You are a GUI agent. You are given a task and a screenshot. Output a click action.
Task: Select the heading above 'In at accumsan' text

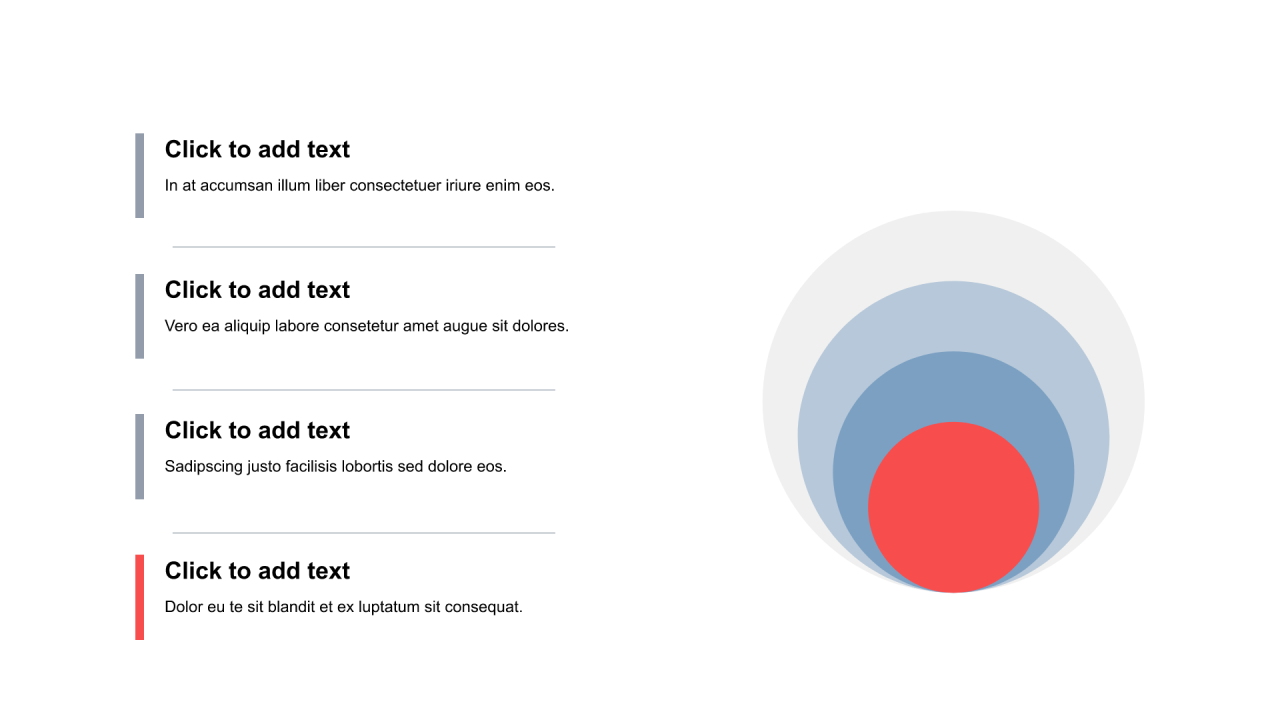(257, 149)
